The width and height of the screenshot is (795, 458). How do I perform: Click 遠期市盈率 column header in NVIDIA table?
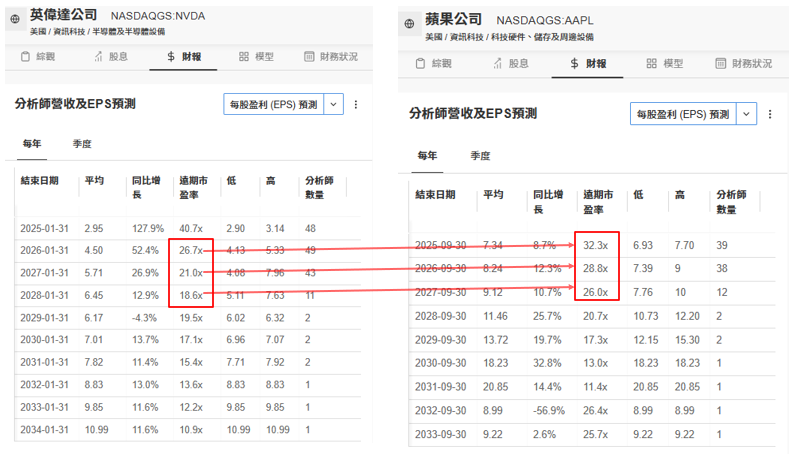point(192,186)
